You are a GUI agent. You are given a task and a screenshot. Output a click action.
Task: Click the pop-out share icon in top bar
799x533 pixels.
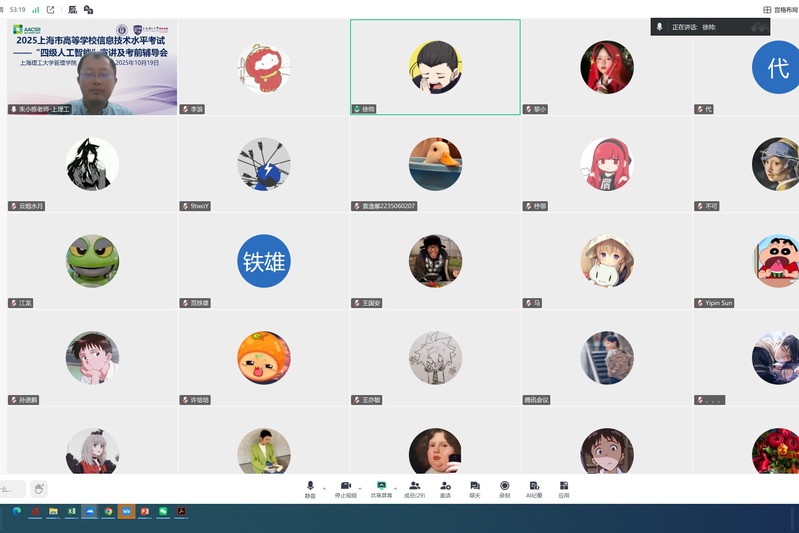coord(50,9)
